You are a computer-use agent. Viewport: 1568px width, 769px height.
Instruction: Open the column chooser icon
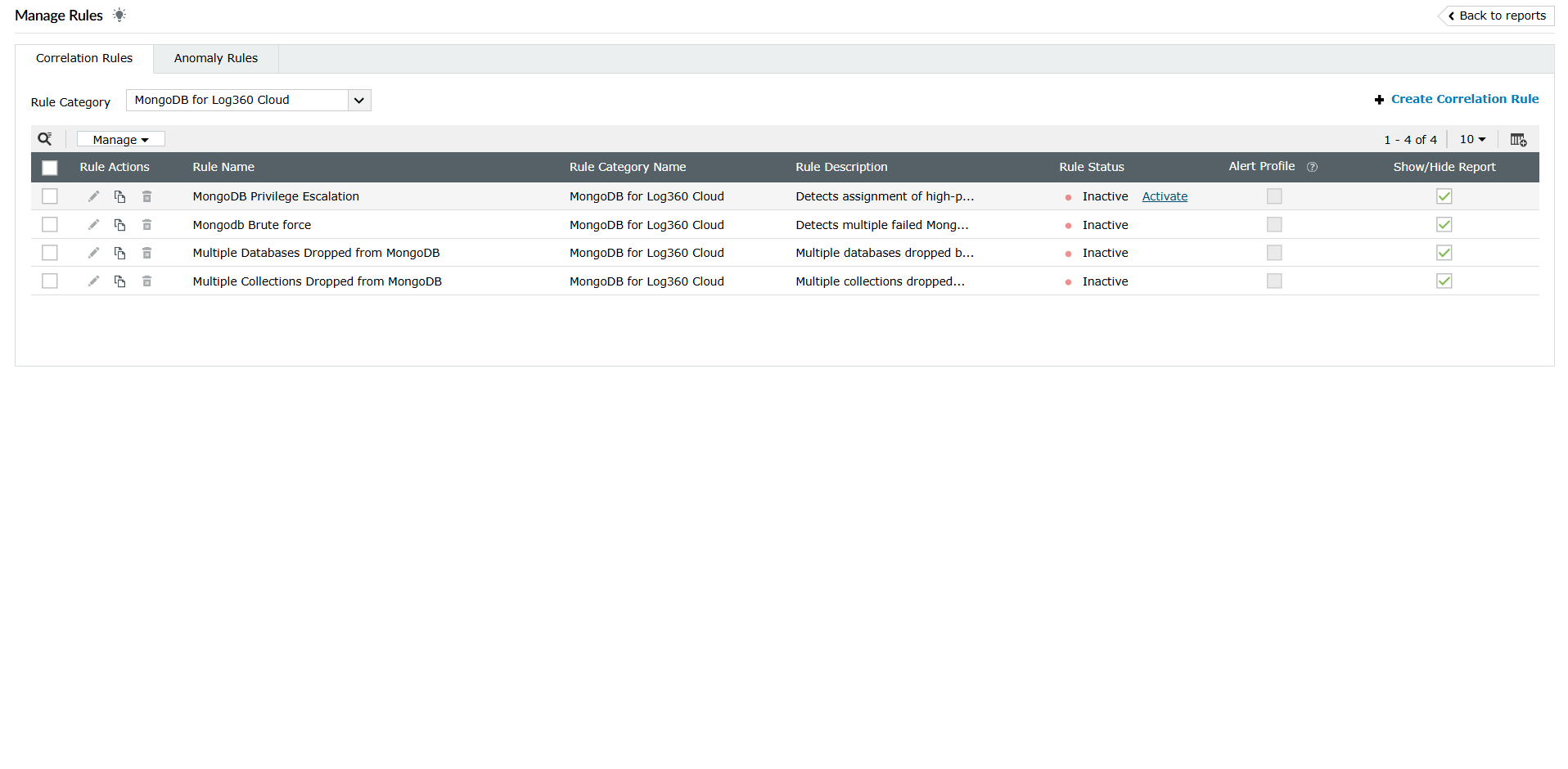click(1518, 140)
